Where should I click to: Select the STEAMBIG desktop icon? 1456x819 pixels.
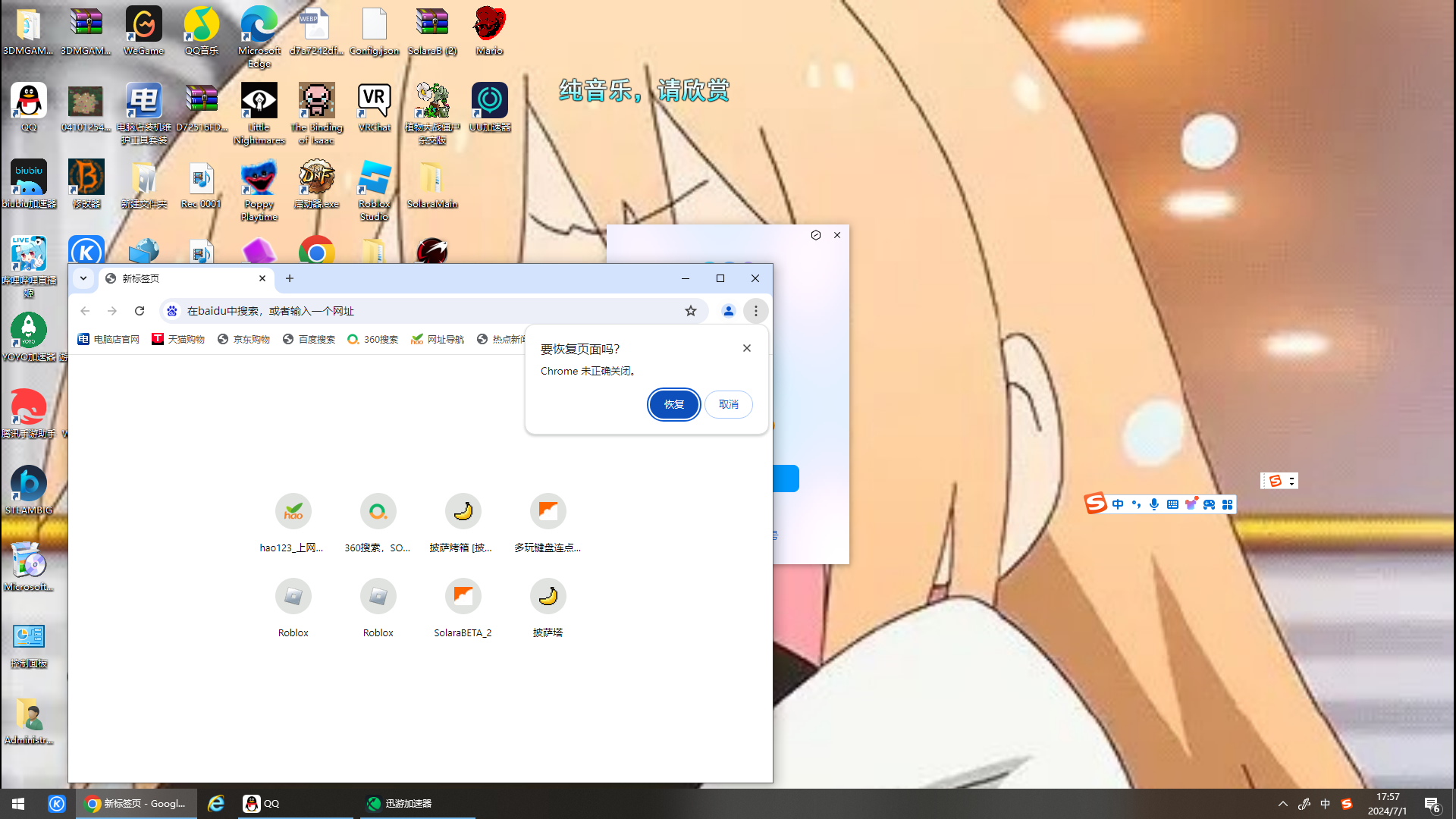click(29, 490)
